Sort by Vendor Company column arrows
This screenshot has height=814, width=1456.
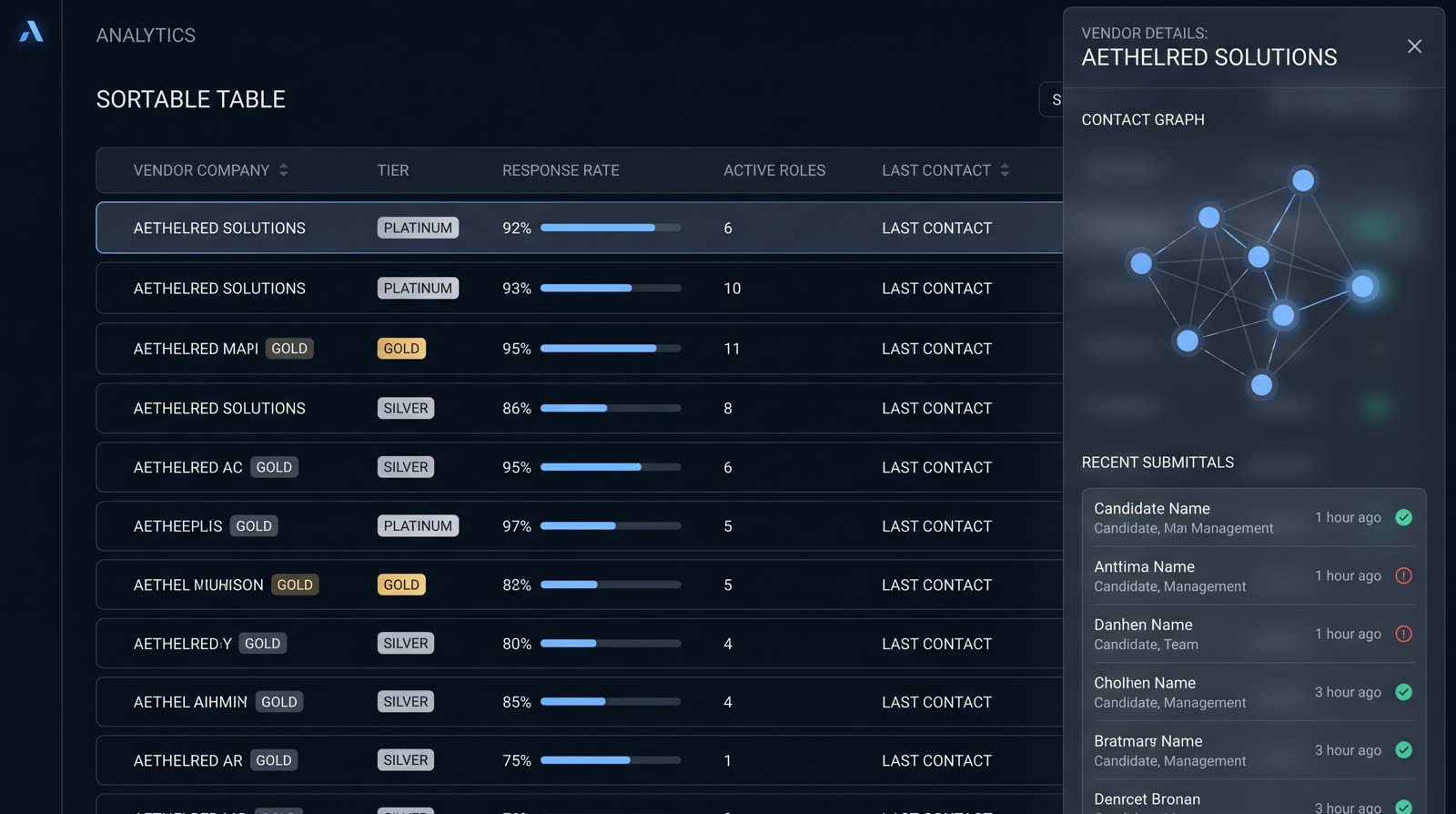[284, 170]
